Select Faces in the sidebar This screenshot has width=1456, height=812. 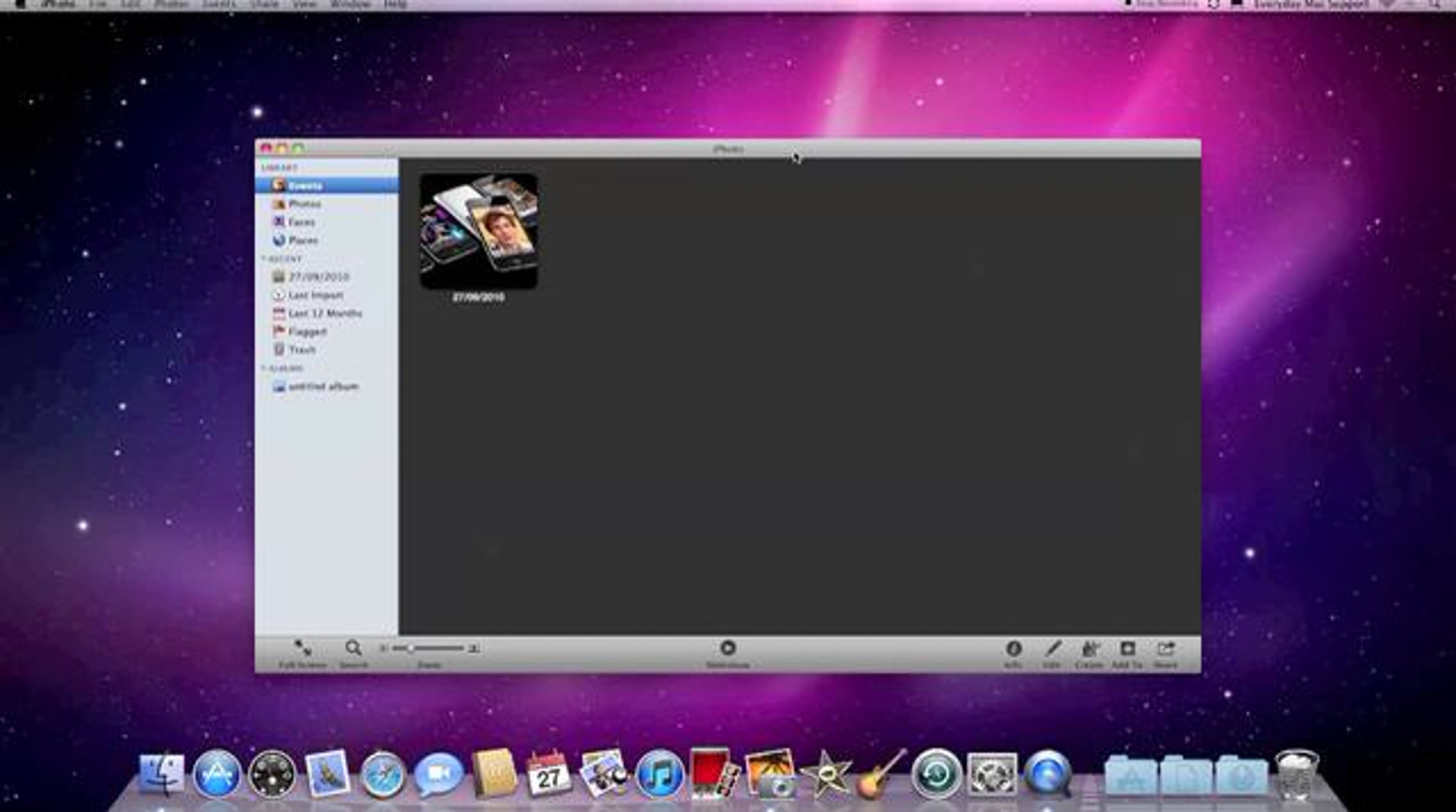(x=301, y=222)
